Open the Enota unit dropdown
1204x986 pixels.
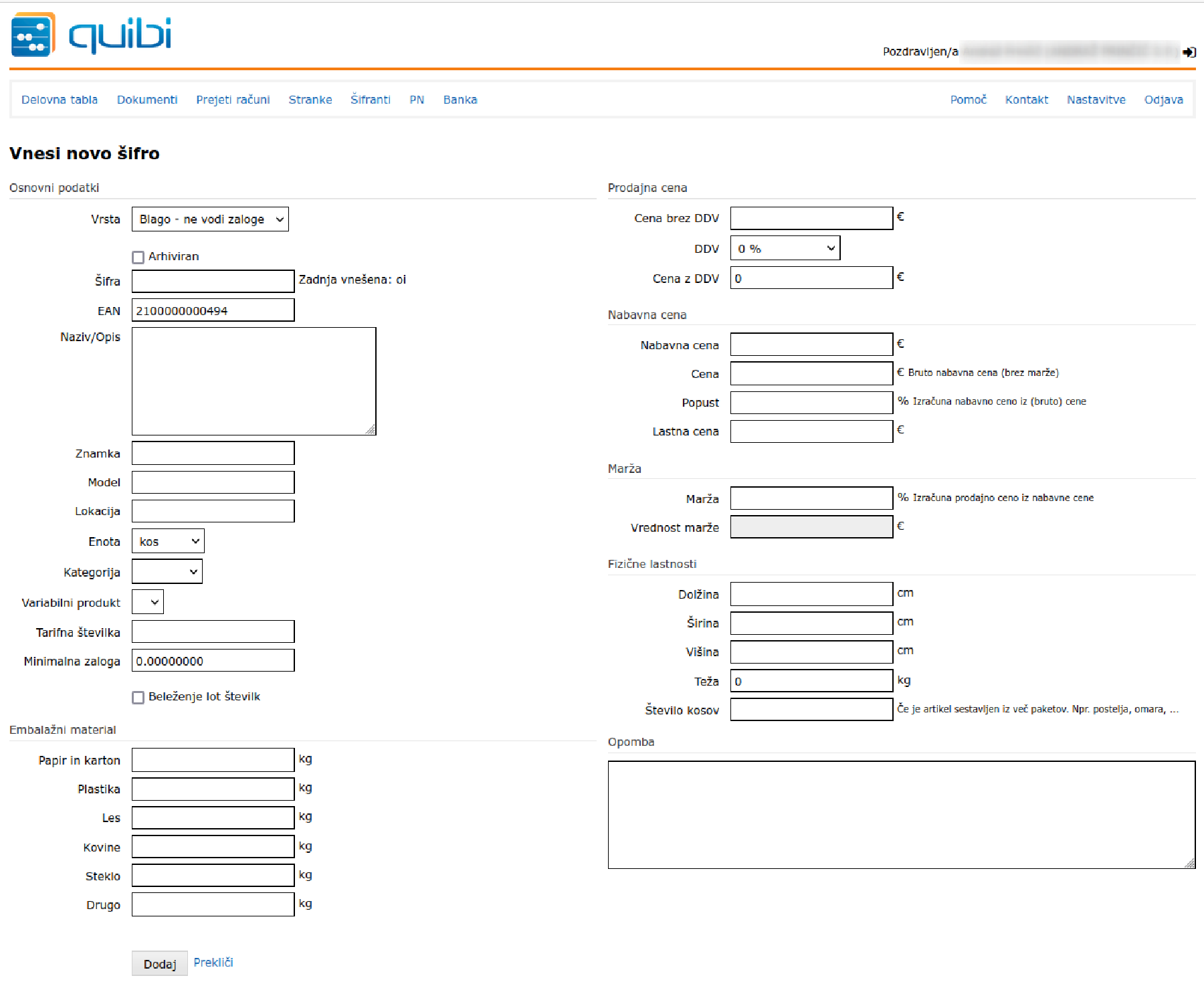point(168,542)
